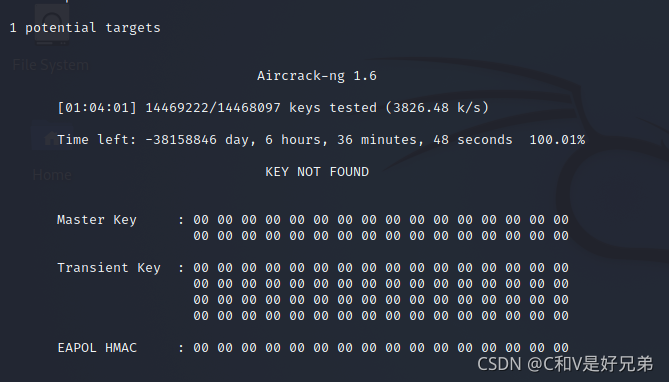Select the Home desktop label
Image resolution: width=669 pixels, height=382 pixels.
(52, 175)
